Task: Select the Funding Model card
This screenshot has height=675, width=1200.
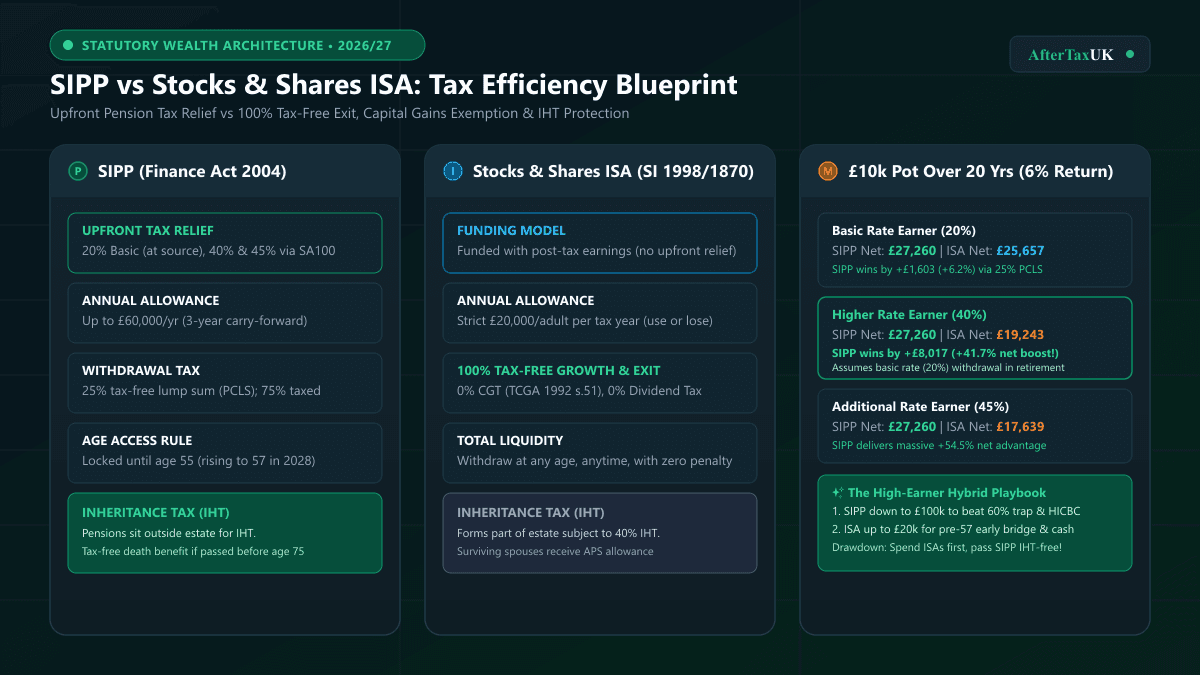Action: coord(600,242)
